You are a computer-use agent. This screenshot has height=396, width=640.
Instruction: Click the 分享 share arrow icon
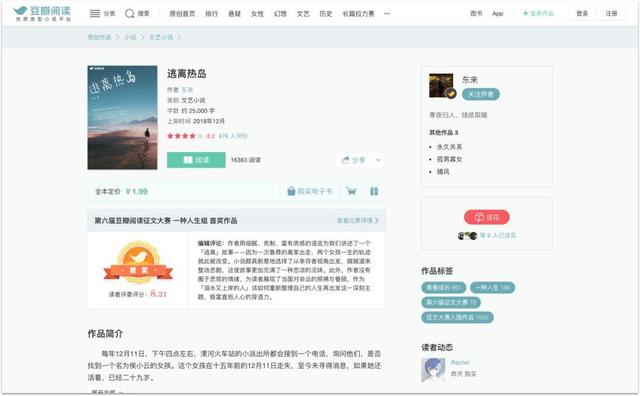point(345,160)
